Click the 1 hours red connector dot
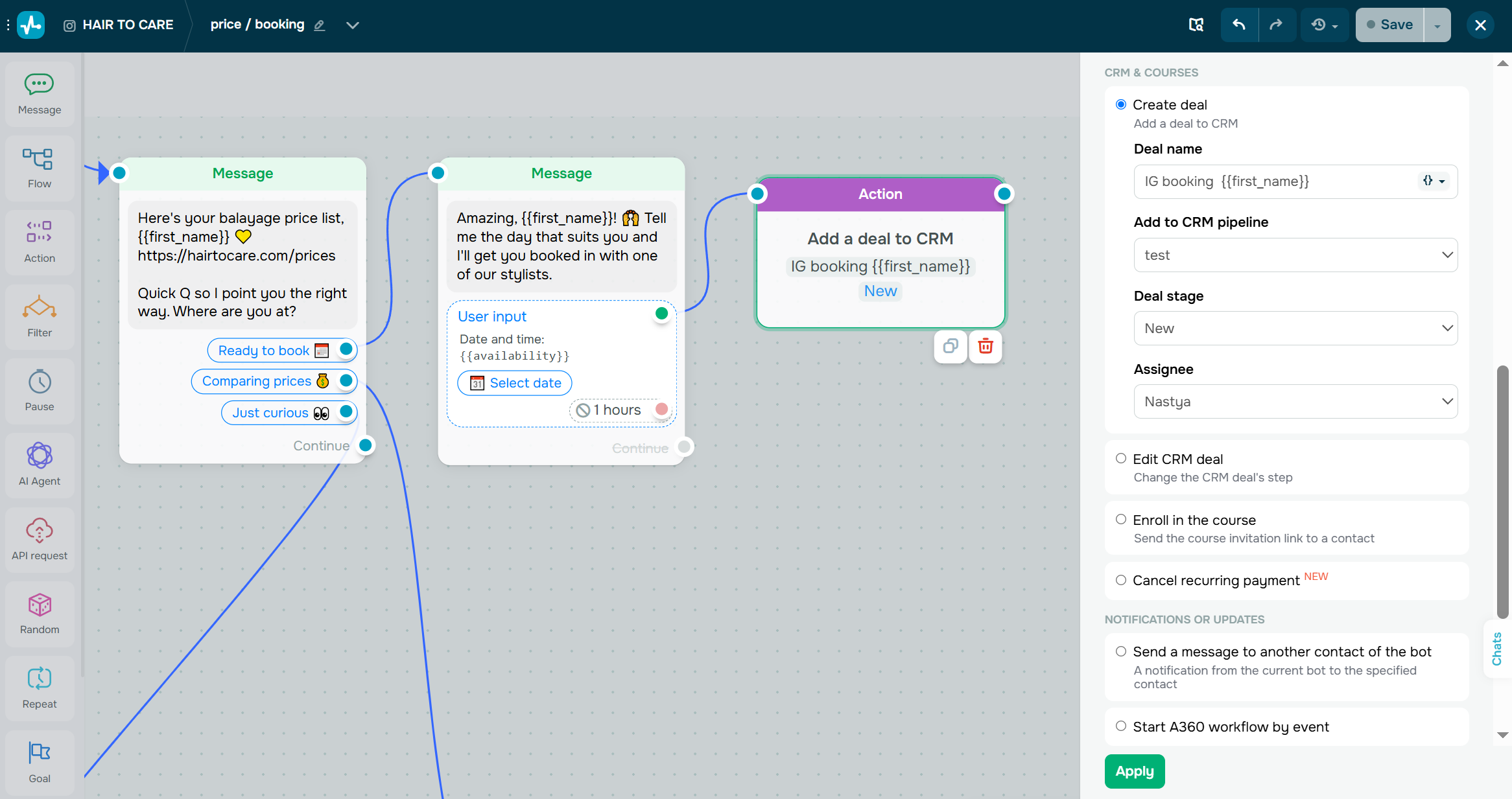This screenshot has height=799, width=1512. pos(661,409)
